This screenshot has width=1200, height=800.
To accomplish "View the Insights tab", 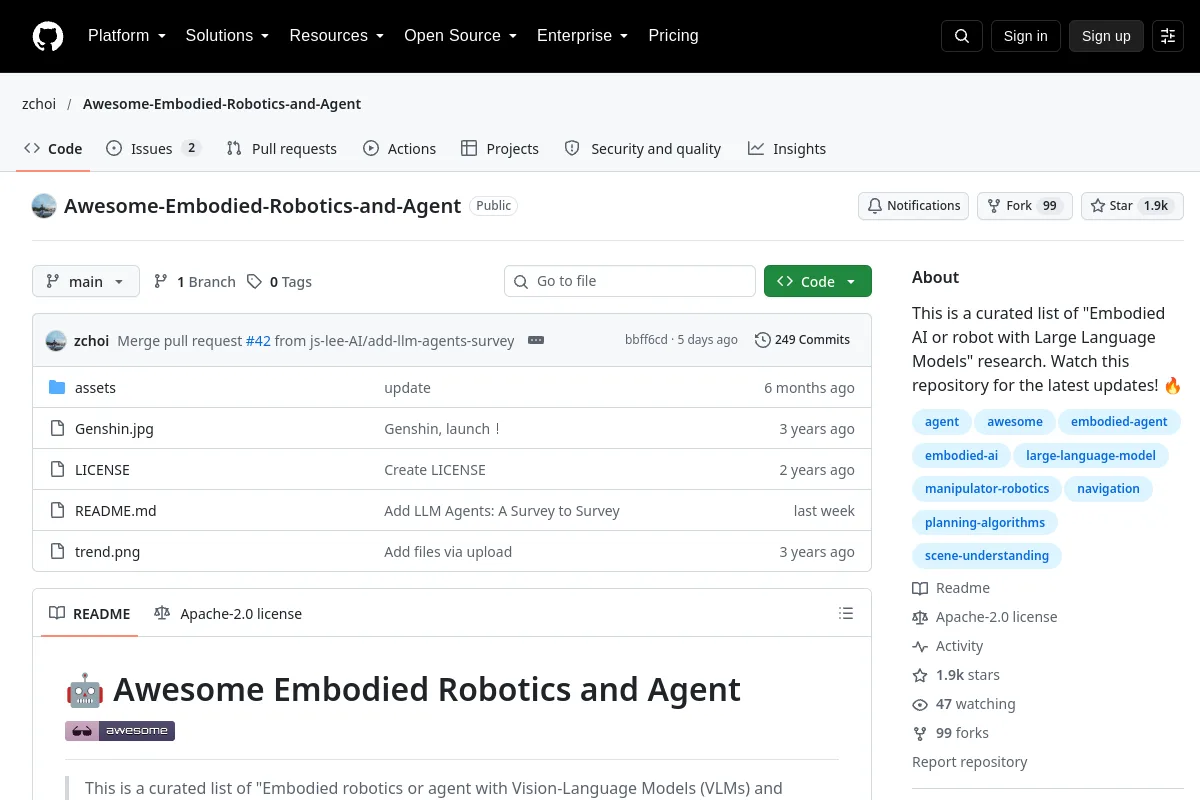I will point(787,149).
